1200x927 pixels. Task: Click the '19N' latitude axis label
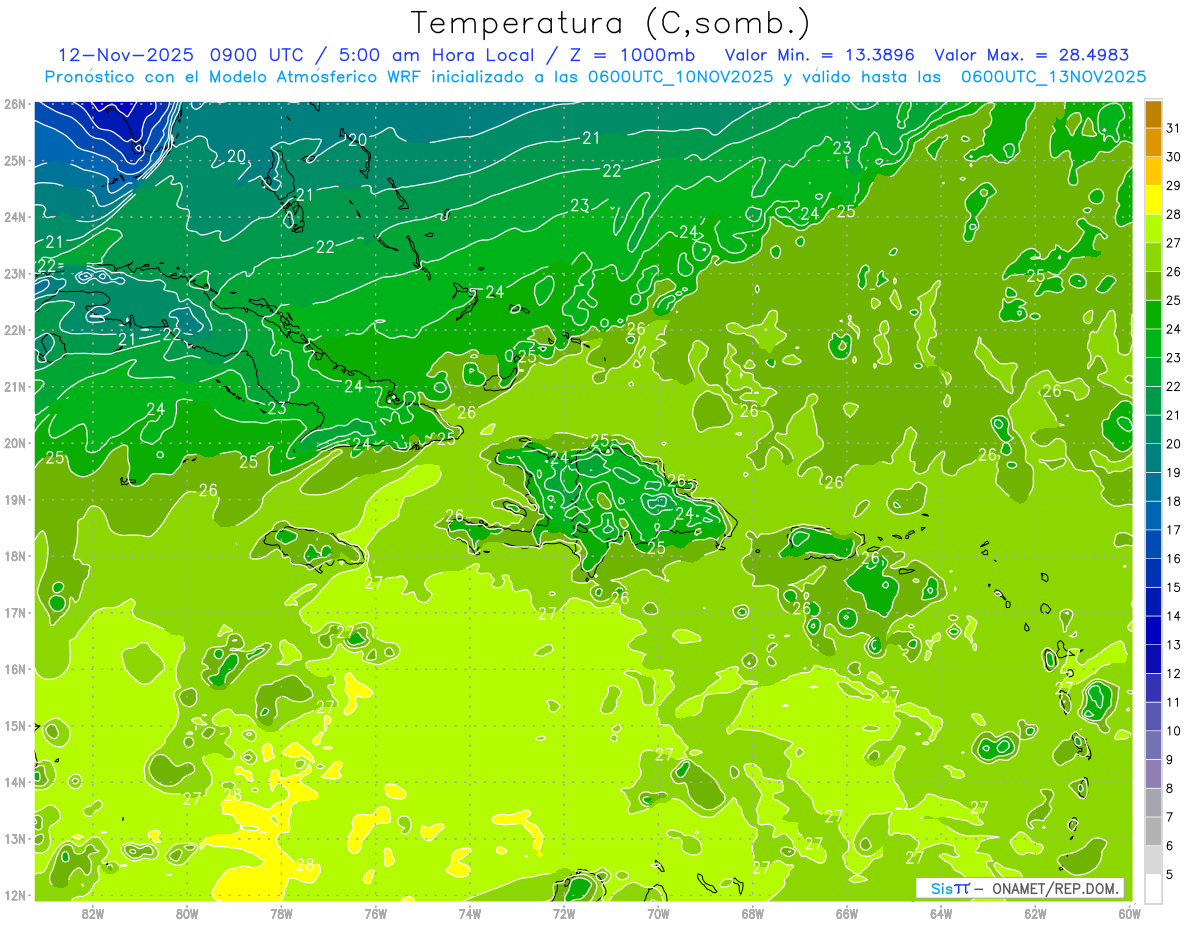tap(15, 500)
